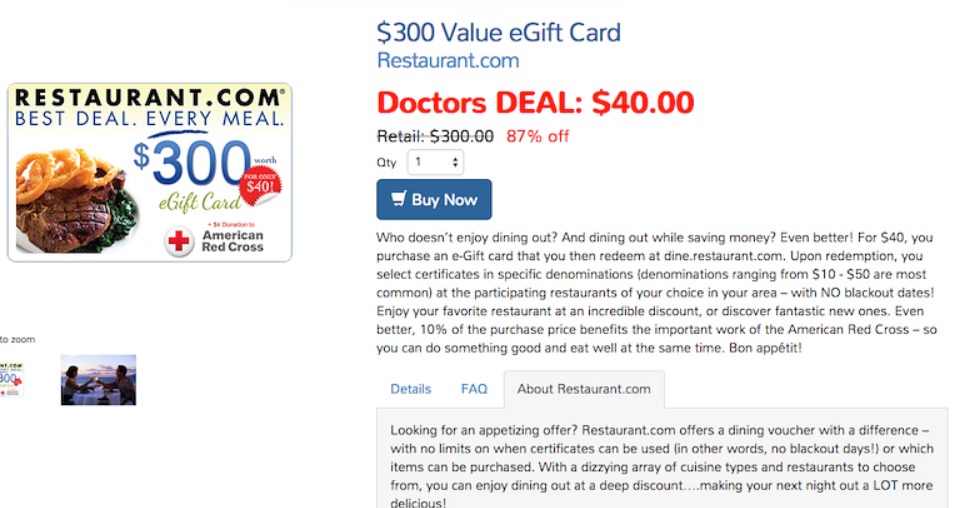Click the up/down arrows of the Qty selector
This screenshot has height=508, width=968.
click(x=456, y=162)
